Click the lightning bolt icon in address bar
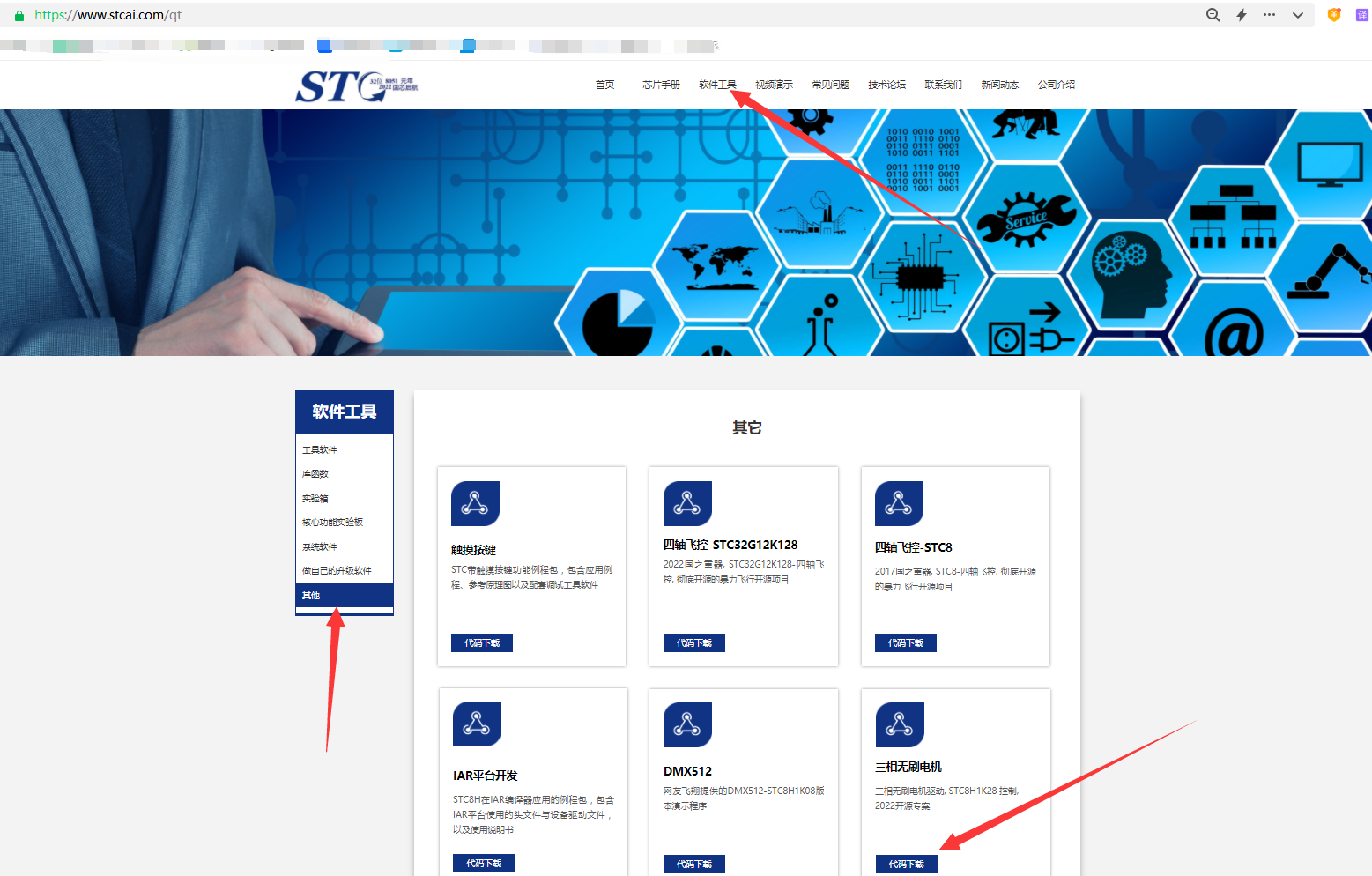The image size is (1372, 876). click(x=1242, y=15)
